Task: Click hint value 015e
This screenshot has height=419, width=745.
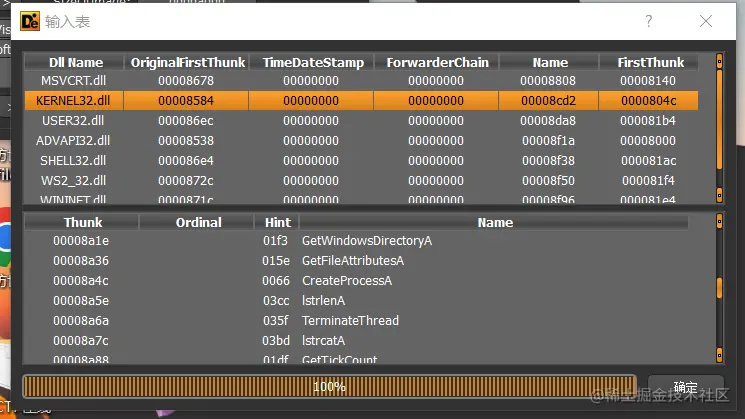Action: pyautogui.click(x=276, y=261)
